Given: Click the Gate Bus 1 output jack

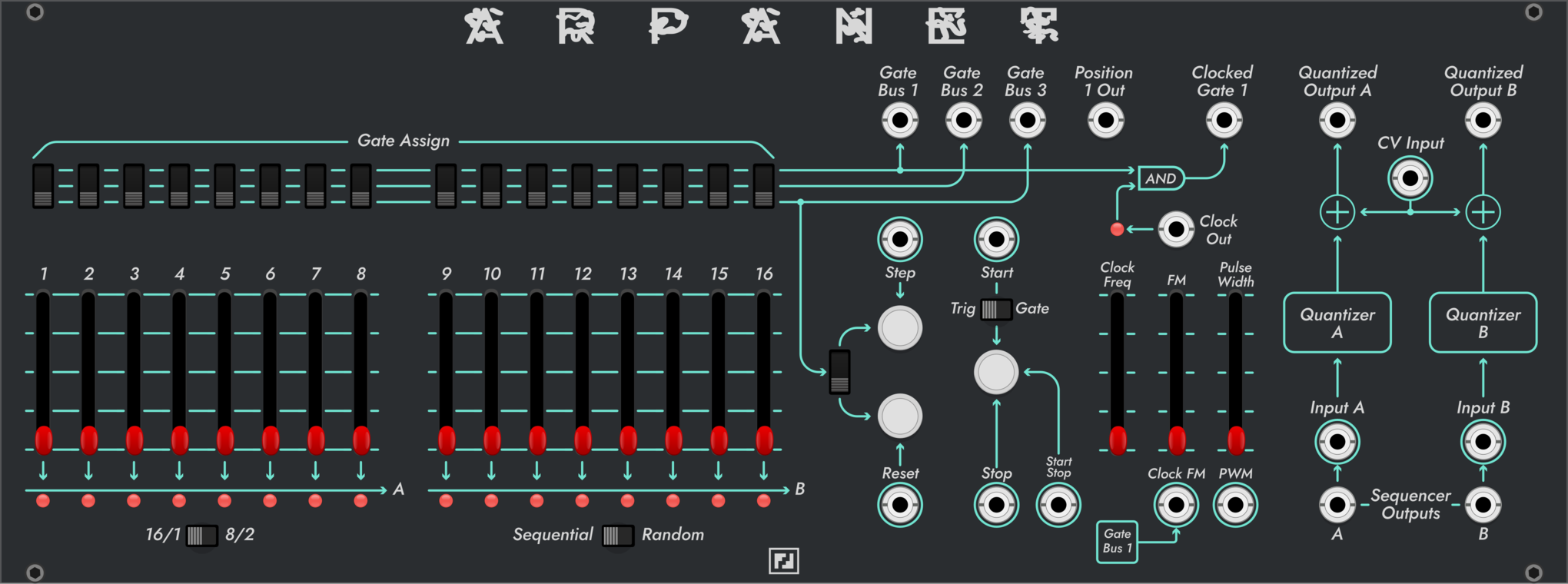Looking at the screenshot, I should (899, 121).
